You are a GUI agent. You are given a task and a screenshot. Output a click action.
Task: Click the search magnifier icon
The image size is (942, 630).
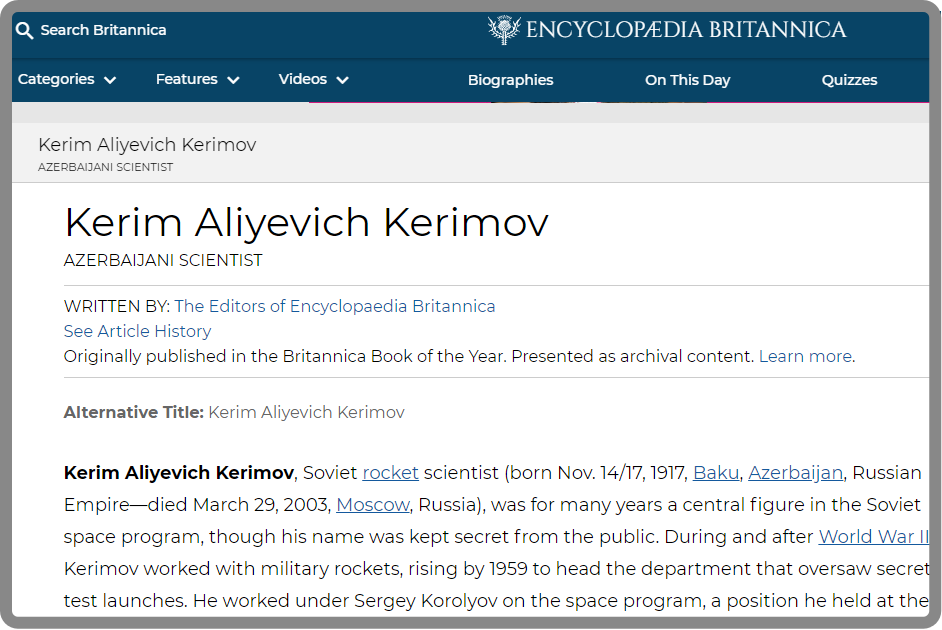pos(24,30)
